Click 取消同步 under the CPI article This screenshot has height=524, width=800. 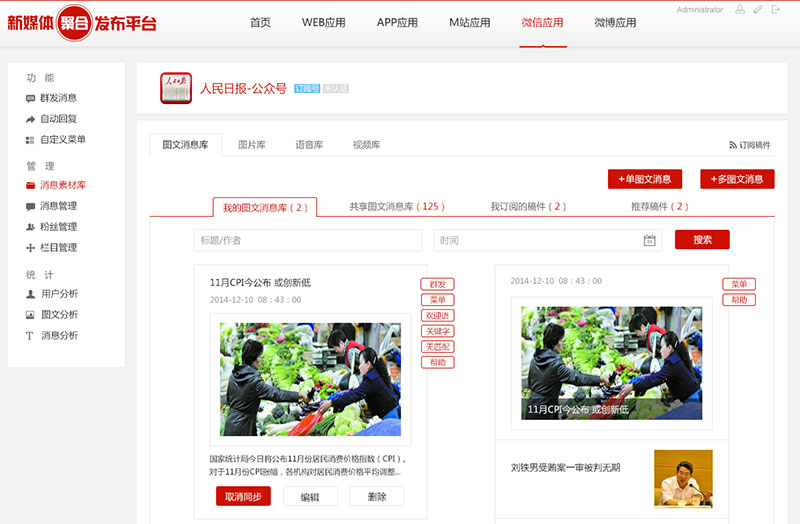[243, 497]
